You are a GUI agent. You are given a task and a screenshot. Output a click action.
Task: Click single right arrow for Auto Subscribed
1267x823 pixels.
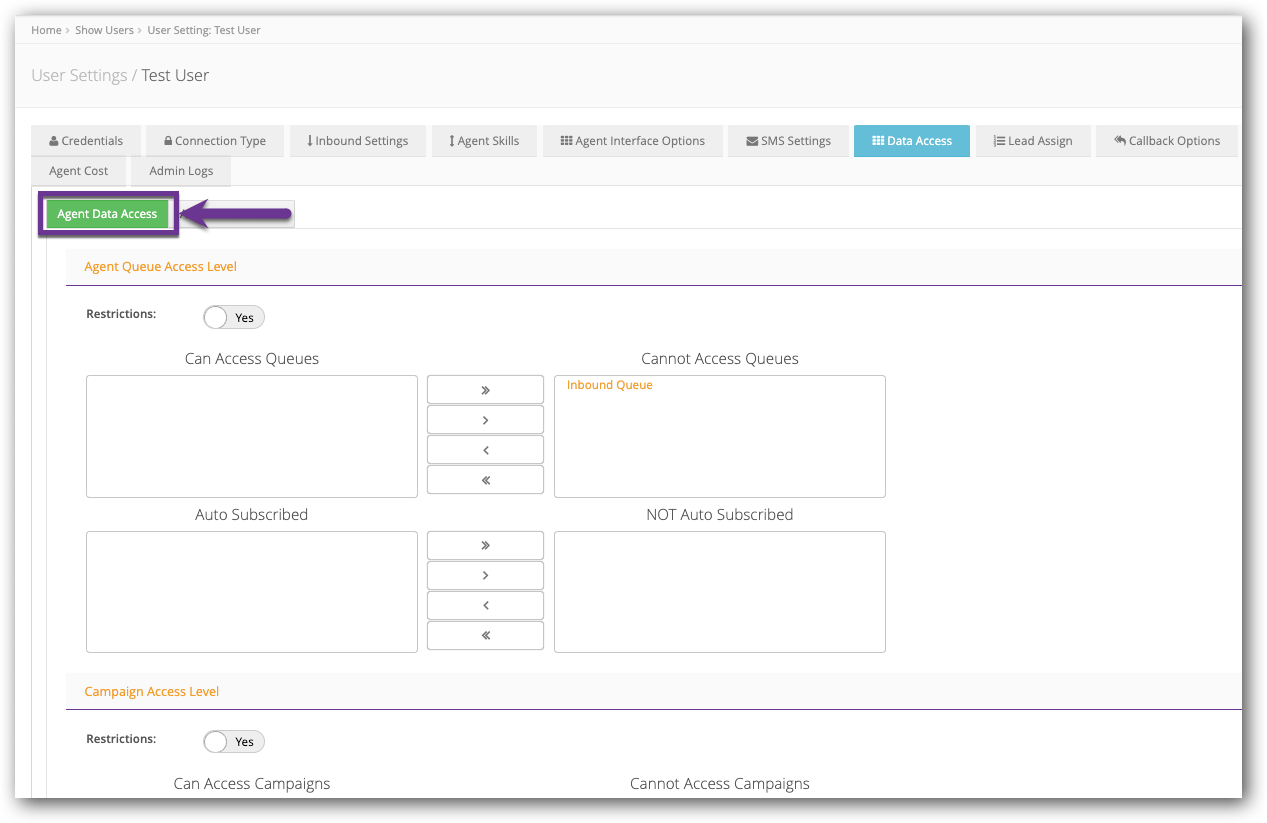coord(485,576)
